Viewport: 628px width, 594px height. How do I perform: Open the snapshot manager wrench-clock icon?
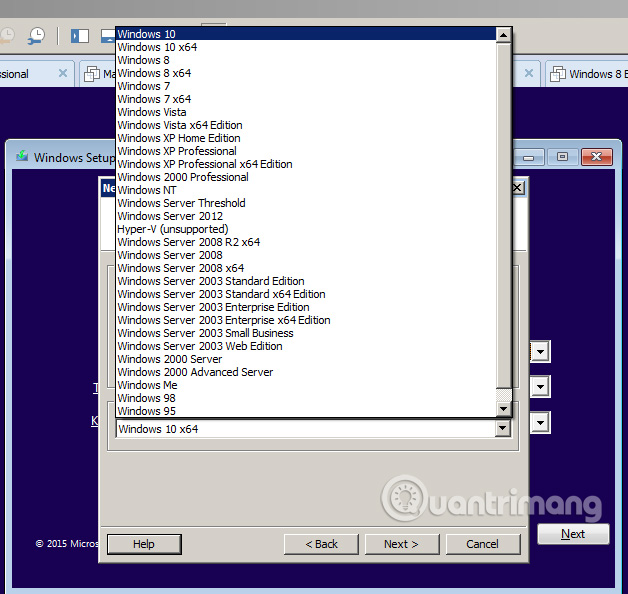coord(36,36)
